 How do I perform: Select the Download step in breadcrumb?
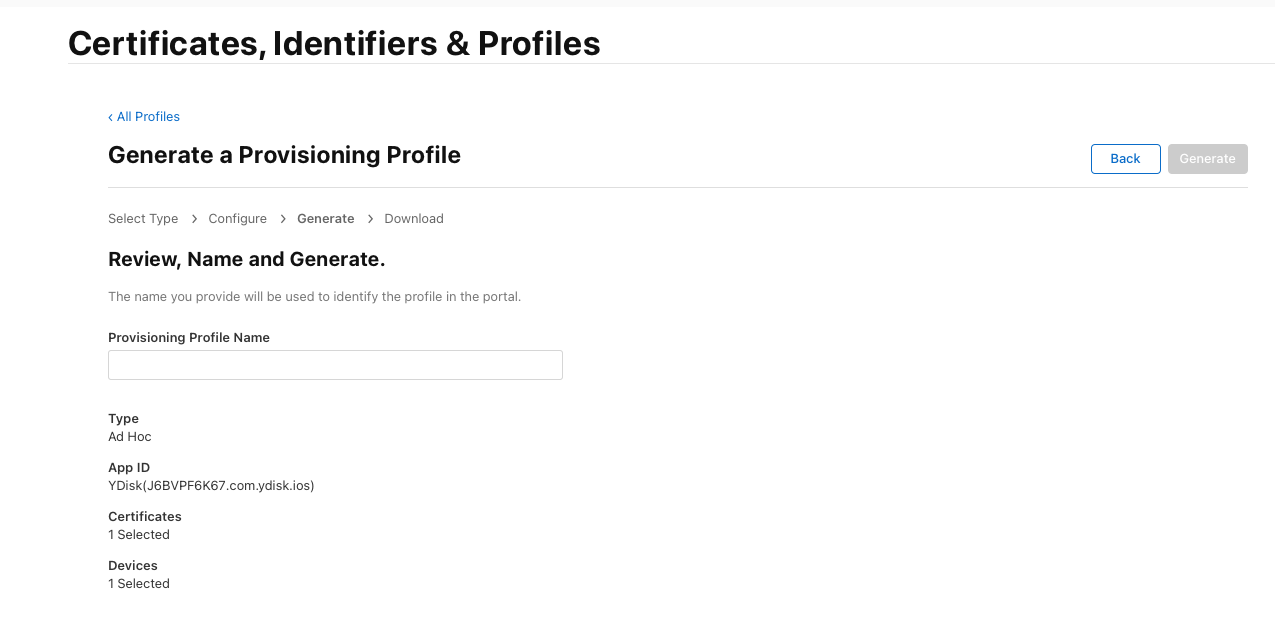click(x=414, y=219)
